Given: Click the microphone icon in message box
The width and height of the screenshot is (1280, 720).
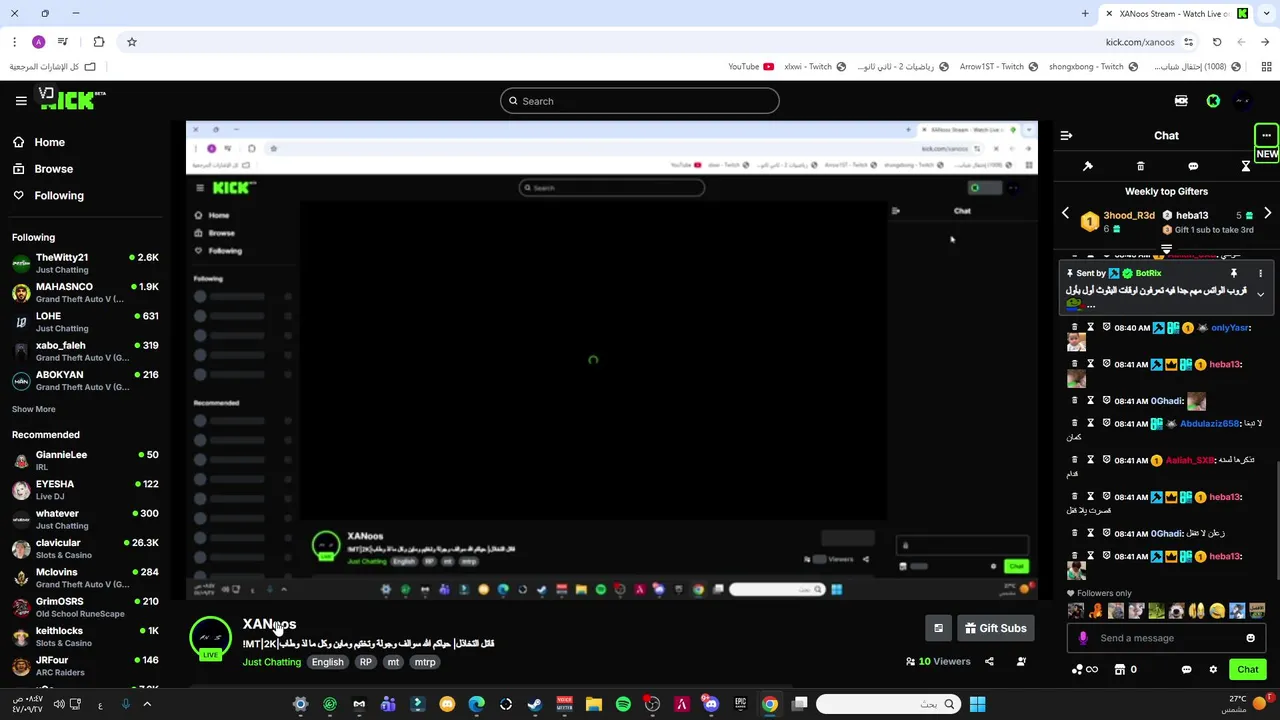Looking at the screenshot, I should pos(1083,638).
